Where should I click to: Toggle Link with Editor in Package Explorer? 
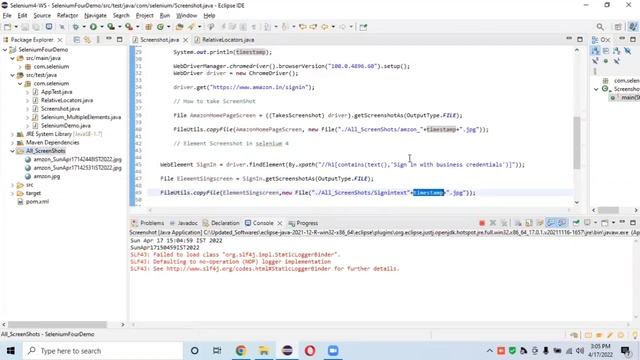tap(87, 40)
